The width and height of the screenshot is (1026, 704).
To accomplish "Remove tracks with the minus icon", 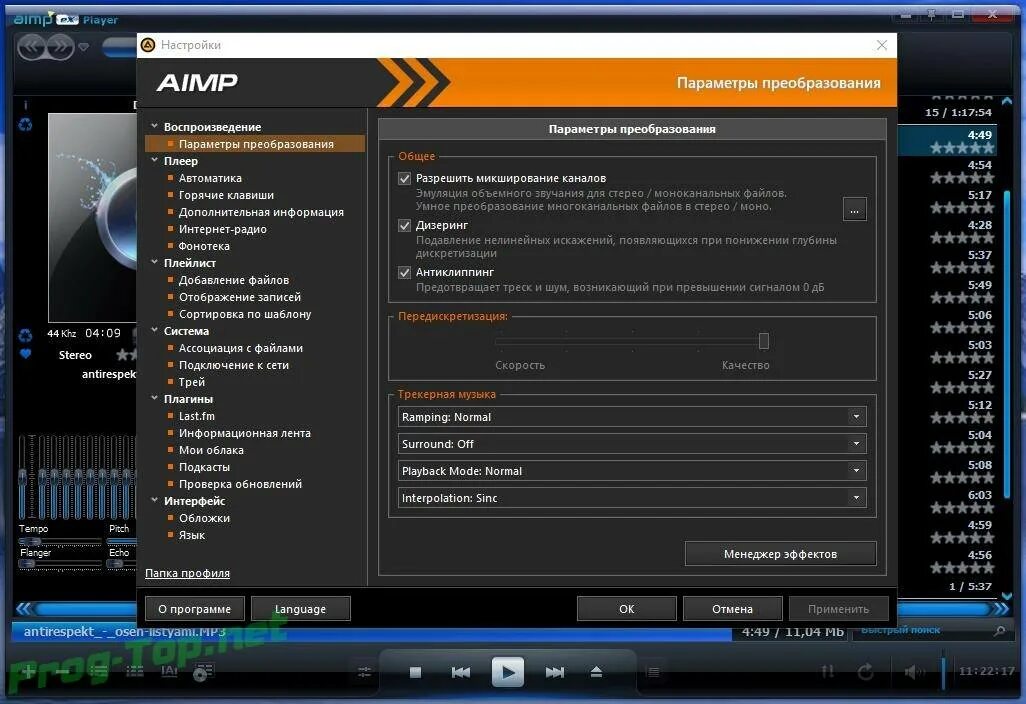I will [63, 671].
